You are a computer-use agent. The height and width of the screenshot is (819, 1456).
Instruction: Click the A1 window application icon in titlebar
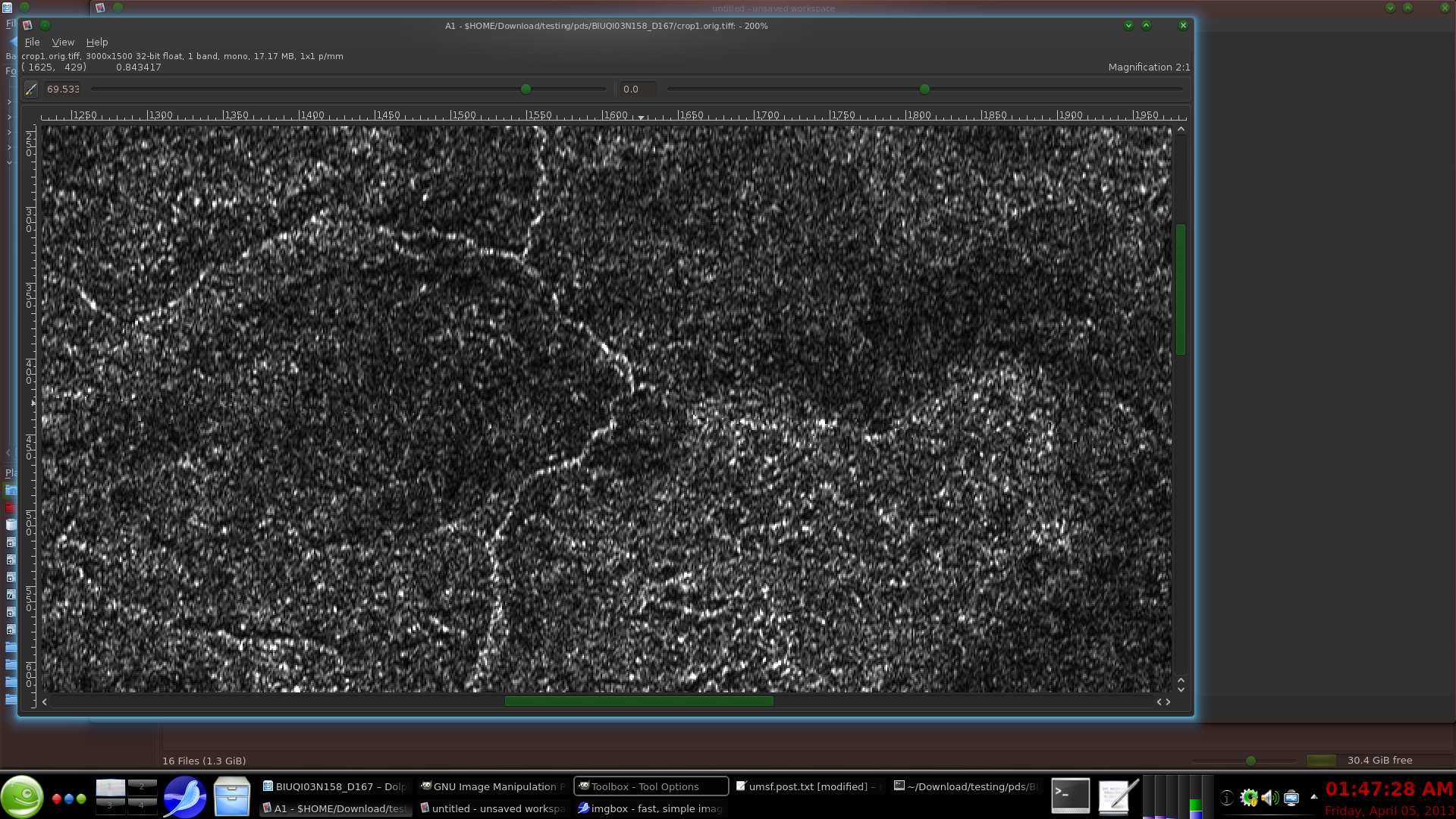[28, 26]
